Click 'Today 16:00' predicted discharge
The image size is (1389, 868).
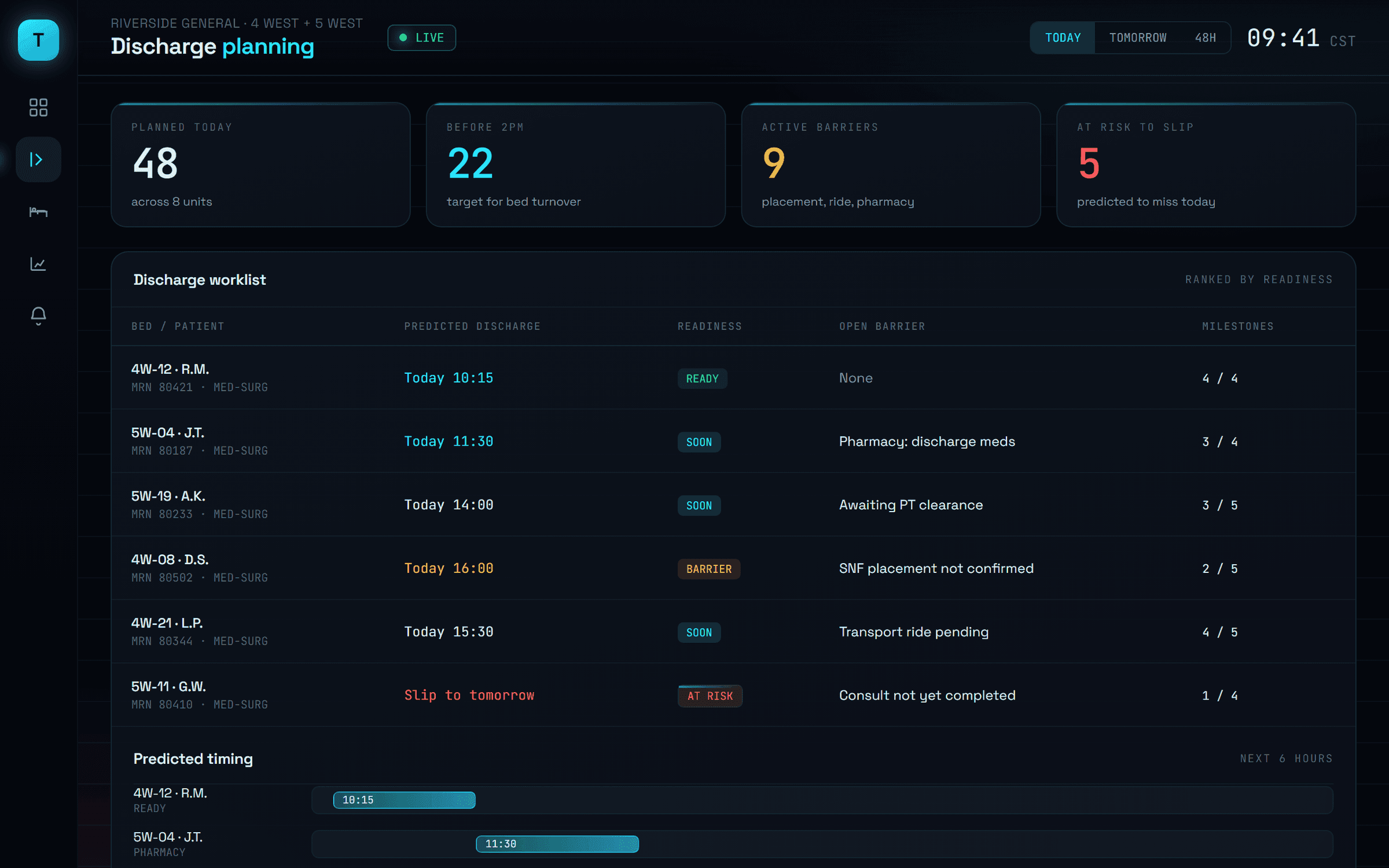[x=449, y=568]
